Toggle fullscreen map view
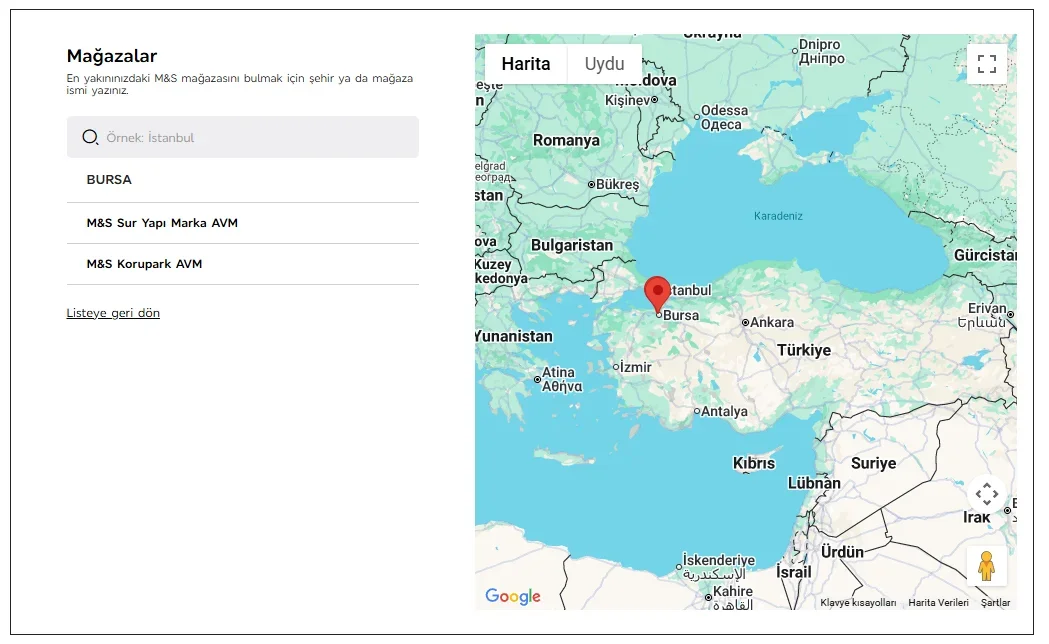Viewport: 1049px width, 644px height. tap(986, 65)
